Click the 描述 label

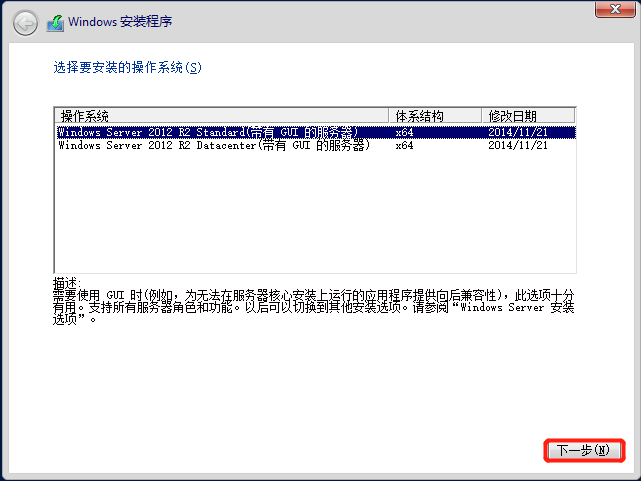[x=67, y=283]
